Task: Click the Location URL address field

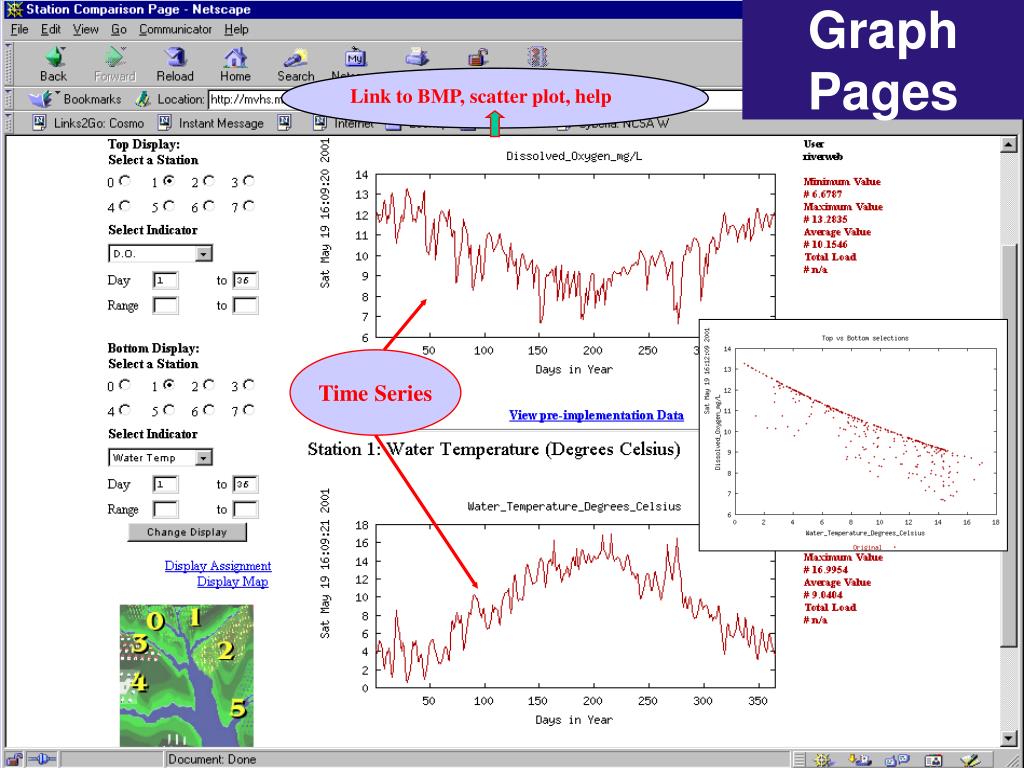Action: (475, 99)
